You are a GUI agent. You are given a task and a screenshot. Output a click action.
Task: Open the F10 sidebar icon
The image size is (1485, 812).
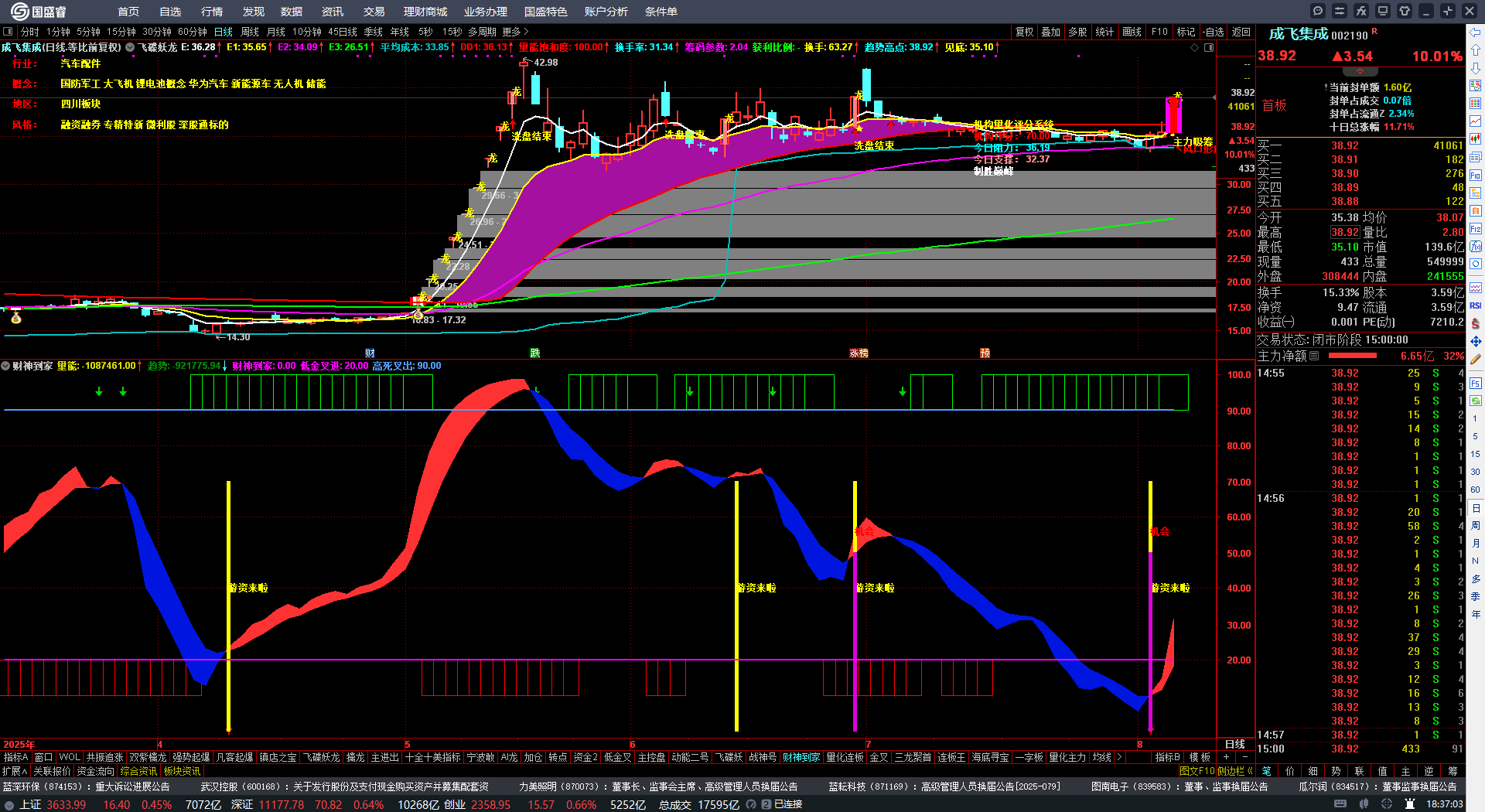[1476, 175]
